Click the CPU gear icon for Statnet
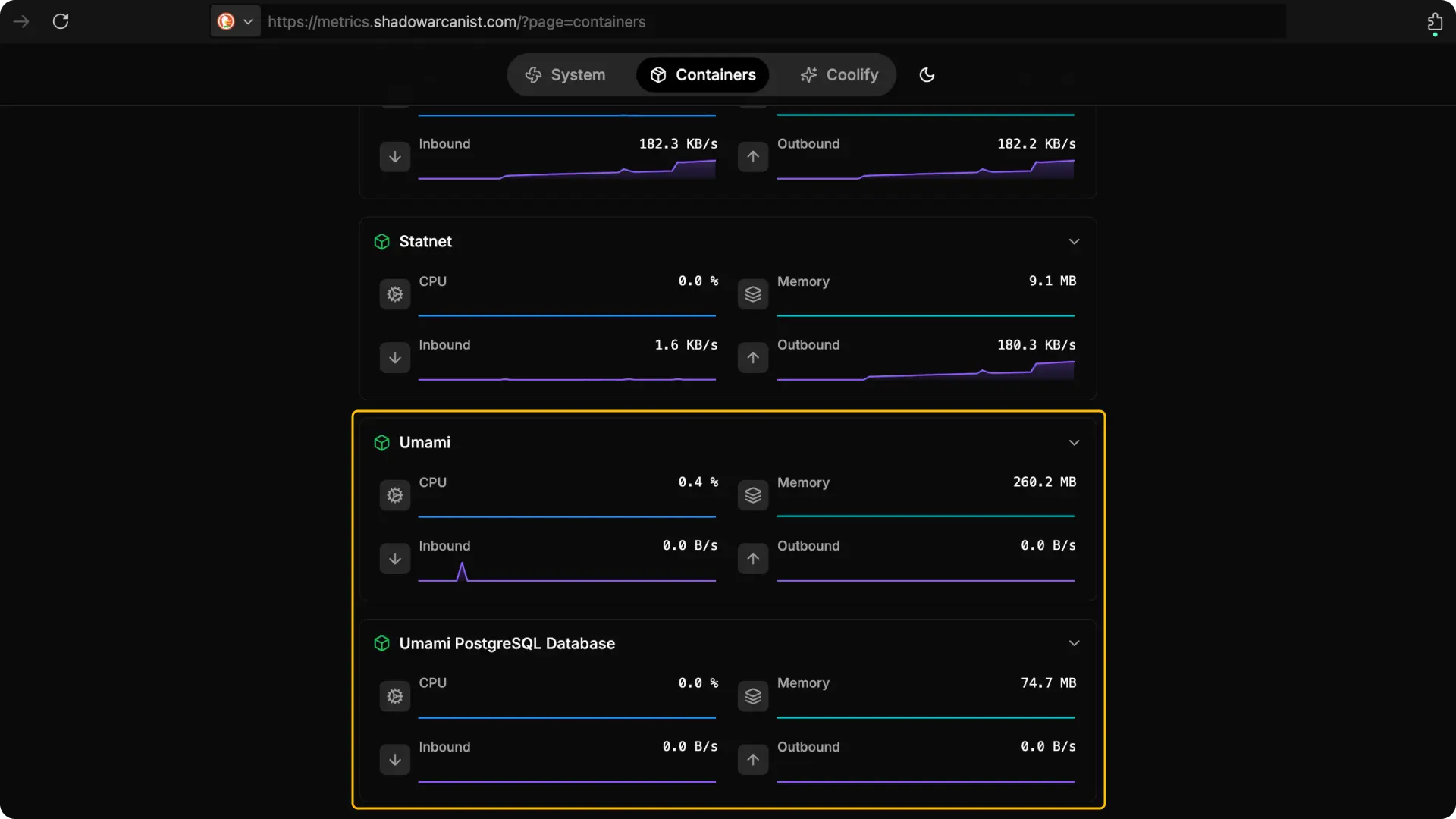The width and height of the screenshot is (1456, 819). [x=394, y=294]
